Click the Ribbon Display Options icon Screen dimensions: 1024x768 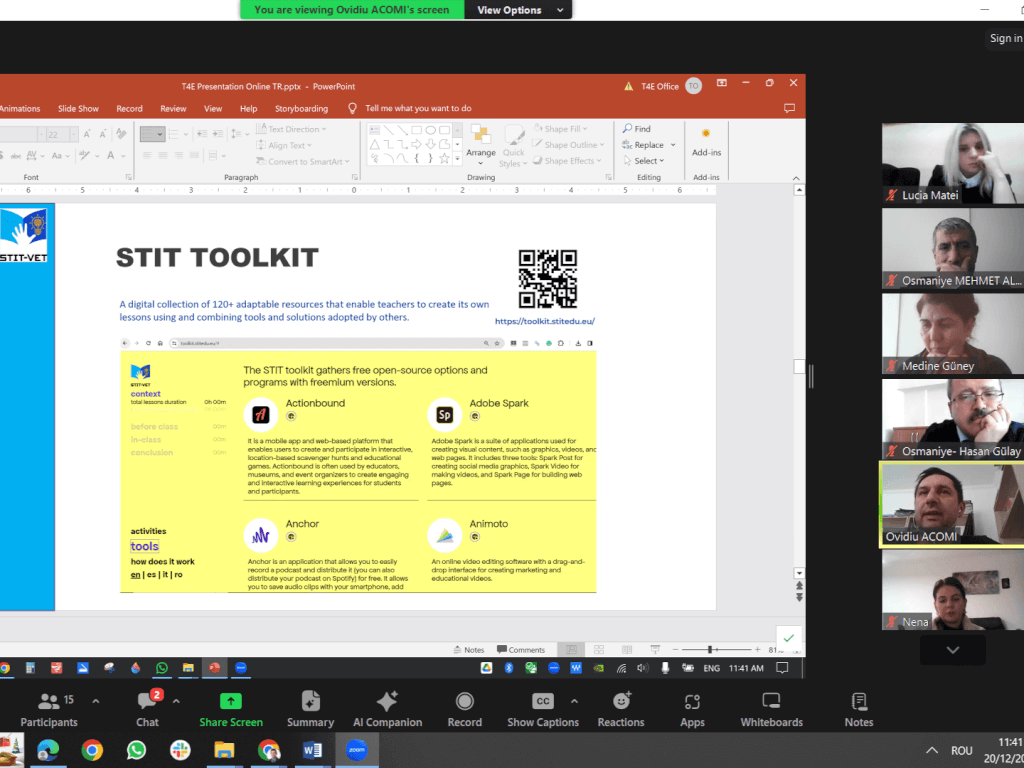(x=722, y=83)
